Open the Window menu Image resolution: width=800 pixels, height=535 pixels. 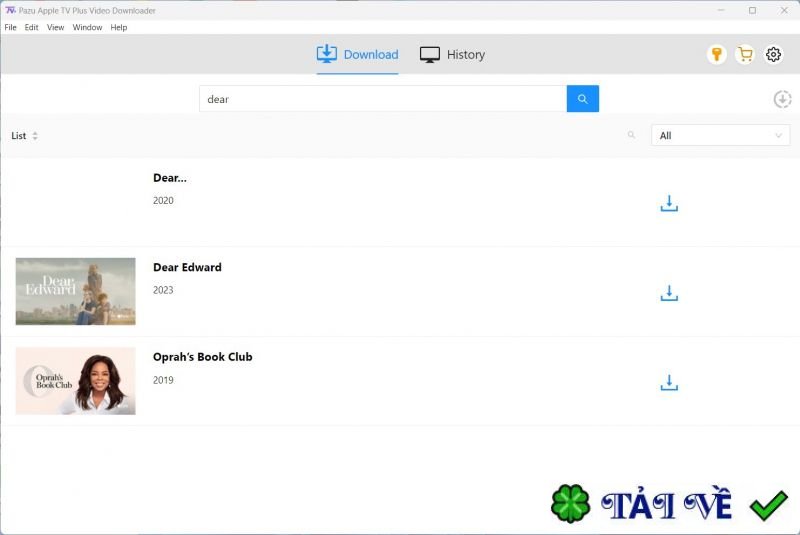click(x=87, y=27)
